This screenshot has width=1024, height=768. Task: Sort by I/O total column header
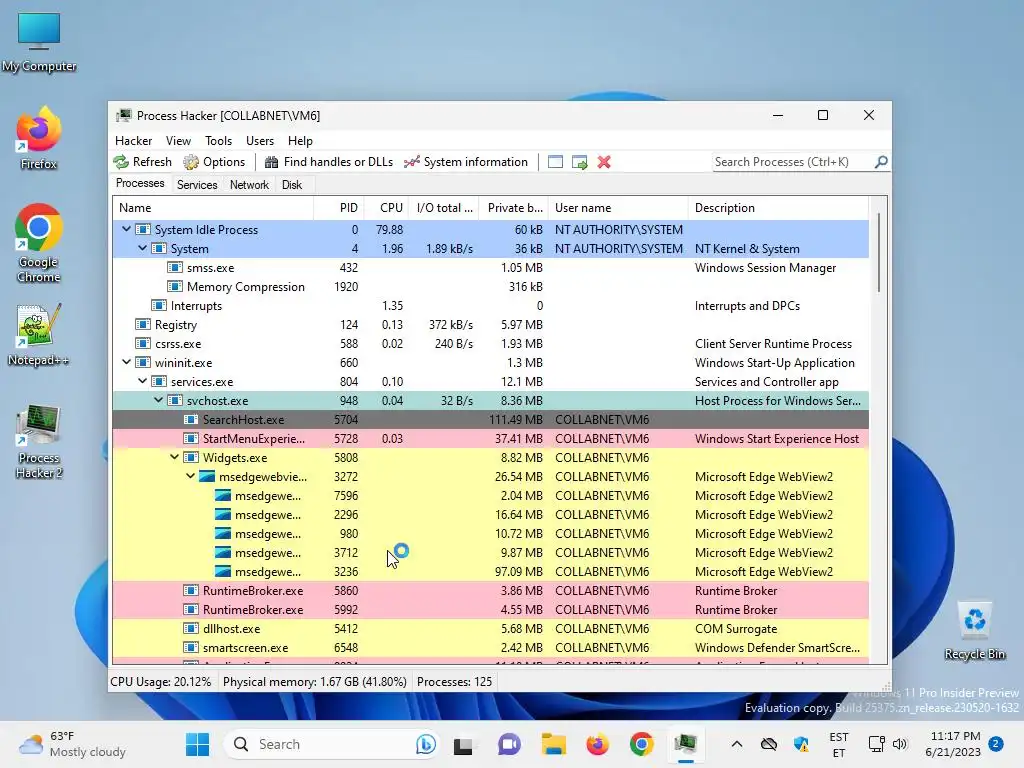coord(444,208)
